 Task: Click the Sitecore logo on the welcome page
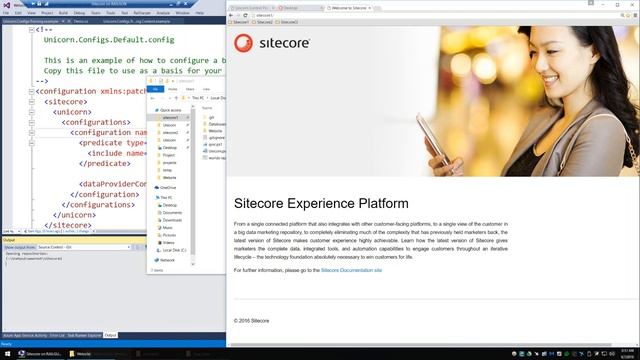pos(272,43)
